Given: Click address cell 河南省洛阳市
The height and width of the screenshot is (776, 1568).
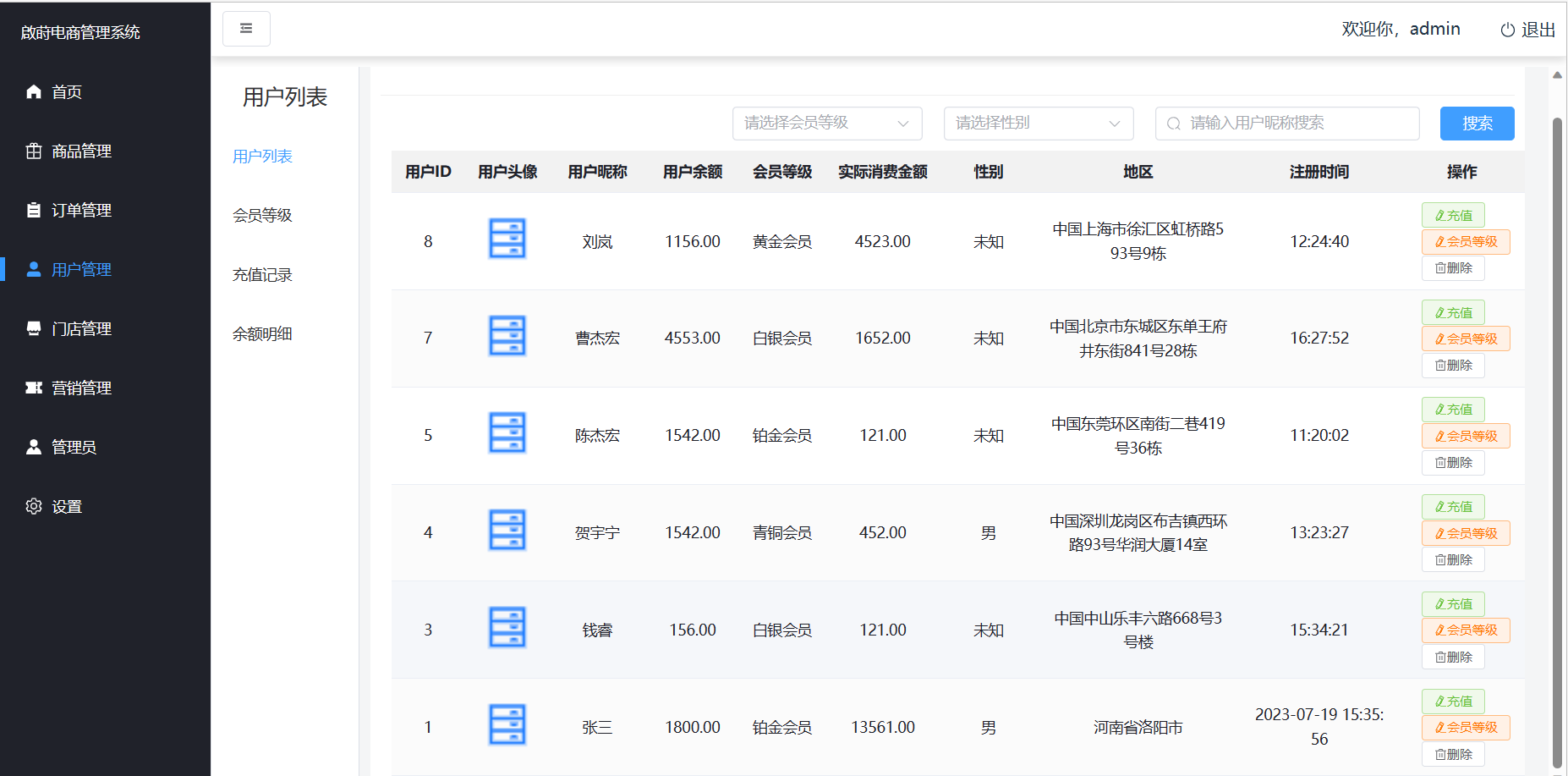Looking at the screenshot, I should pos(1138,728).
